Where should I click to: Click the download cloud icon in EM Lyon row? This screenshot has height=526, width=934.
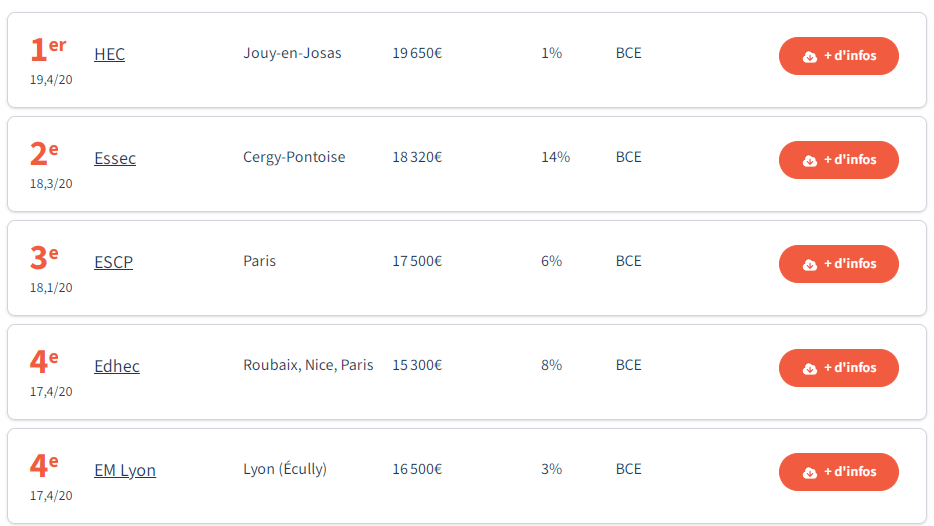810,472
